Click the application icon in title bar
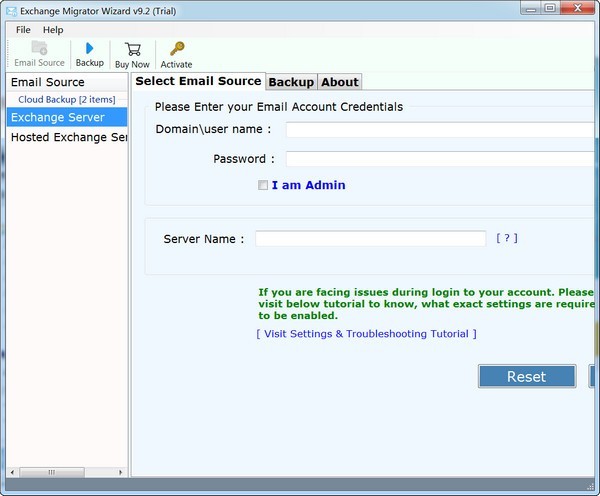Viewport: 600px width, 496px height. [x=11, y=10]
